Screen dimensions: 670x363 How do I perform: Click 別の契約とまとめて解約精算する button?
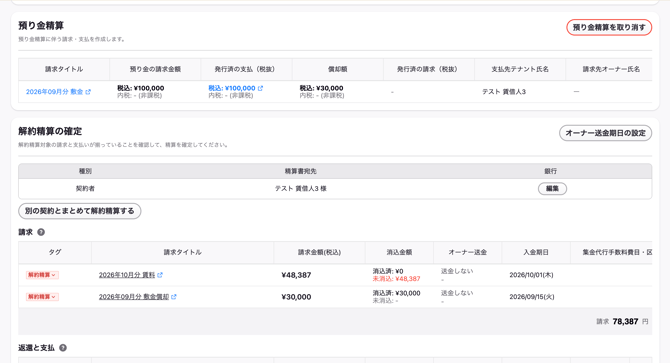tap(79, 211)
